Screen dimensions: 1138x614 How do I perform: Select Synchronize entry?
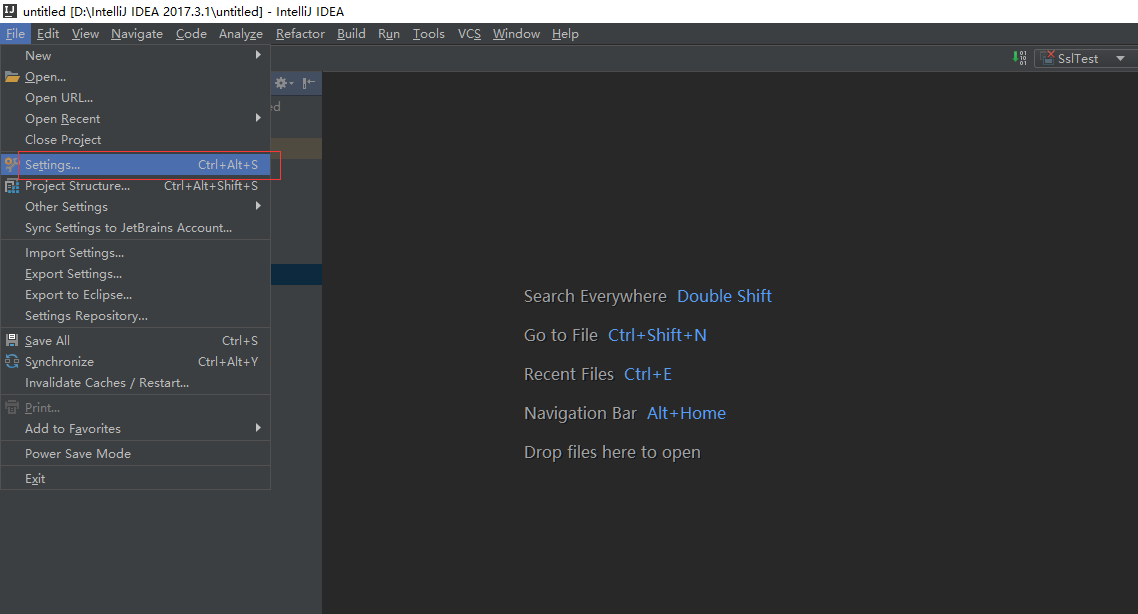coord(136,361)
